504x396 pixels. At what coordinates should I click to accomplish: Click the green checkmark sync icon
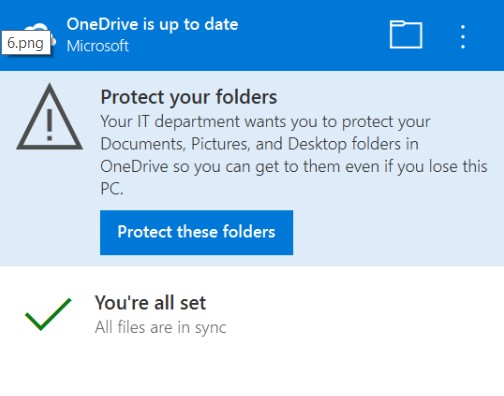pos(48,314)
